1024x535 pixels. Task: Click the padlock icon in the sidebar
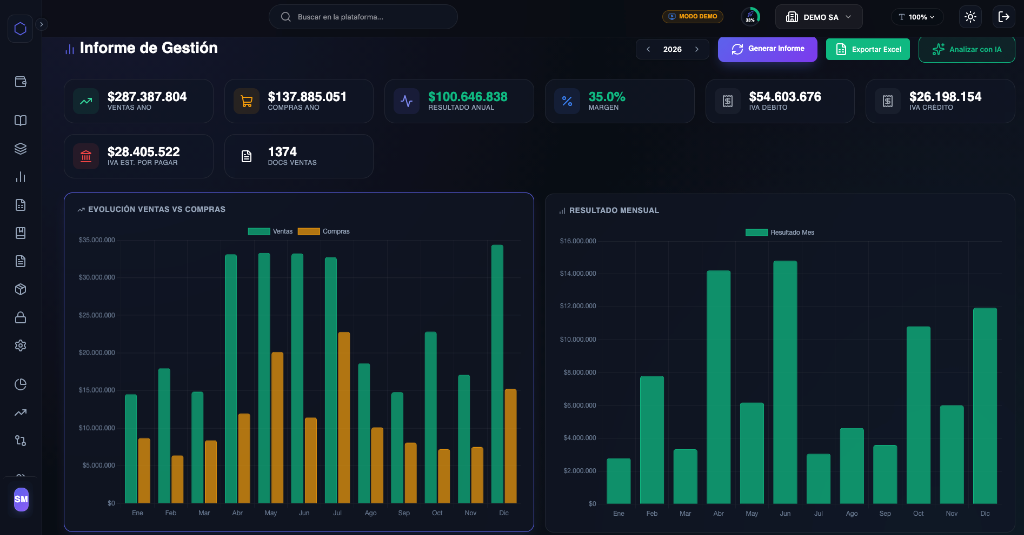pyautogui.click(x=20, y=317)
